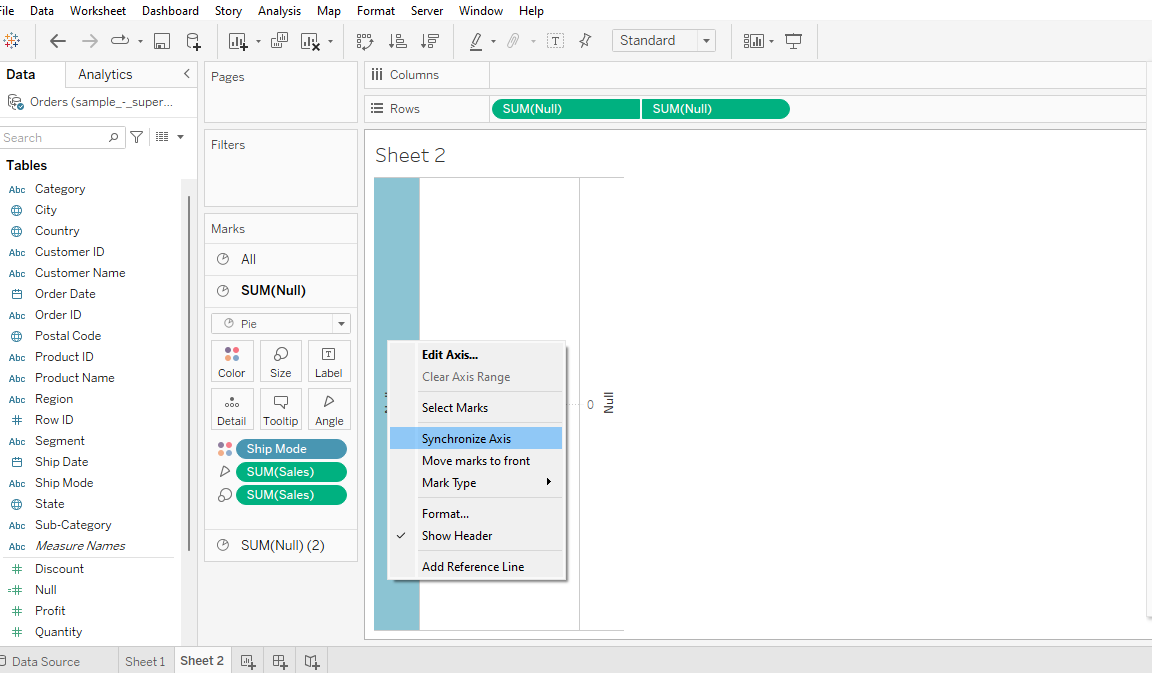
Task: Expand the Mark Type submenu
Action: [450, 482]
